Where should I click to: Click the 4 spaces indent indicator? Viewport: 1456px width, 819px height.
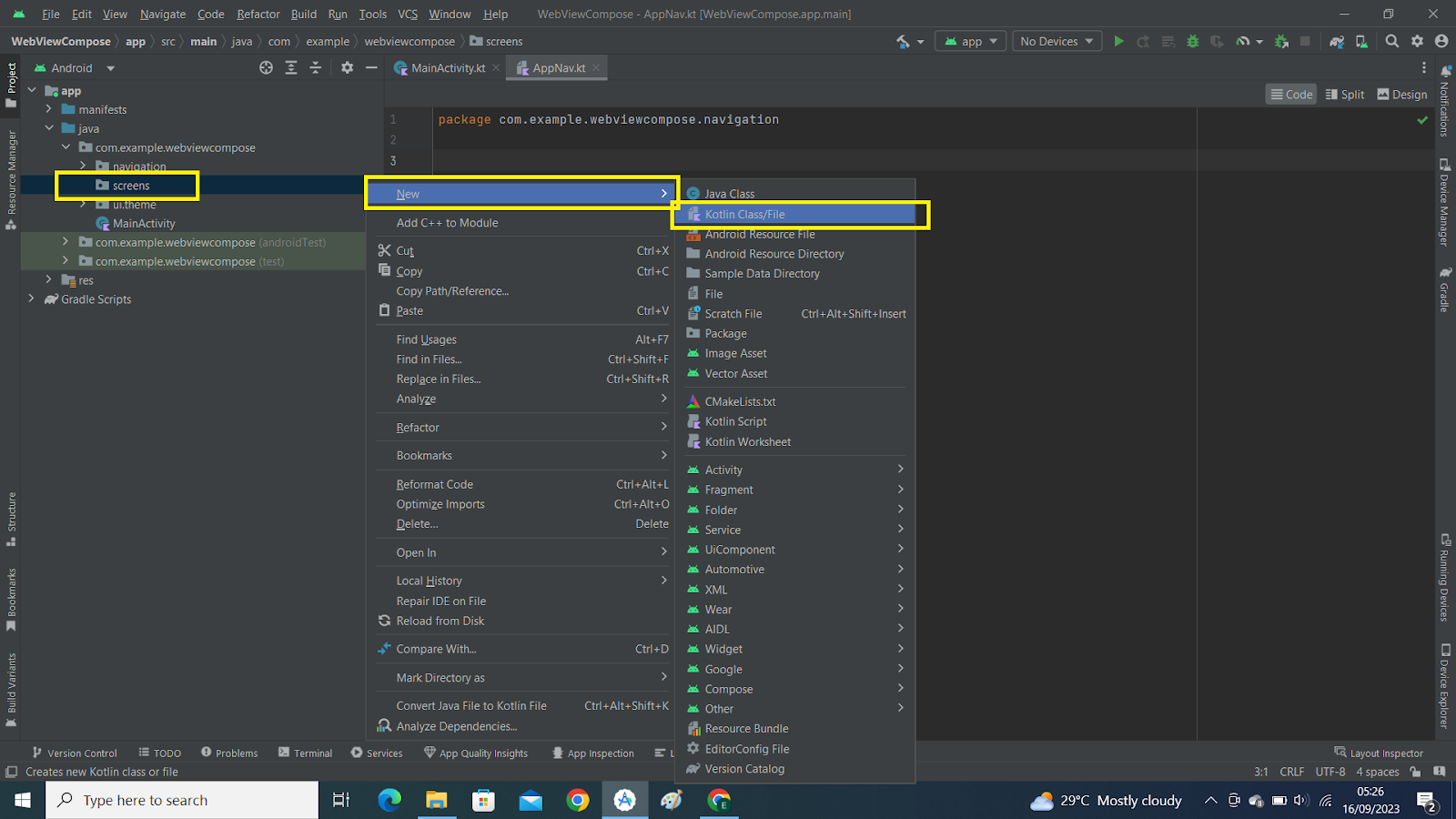1378,772
